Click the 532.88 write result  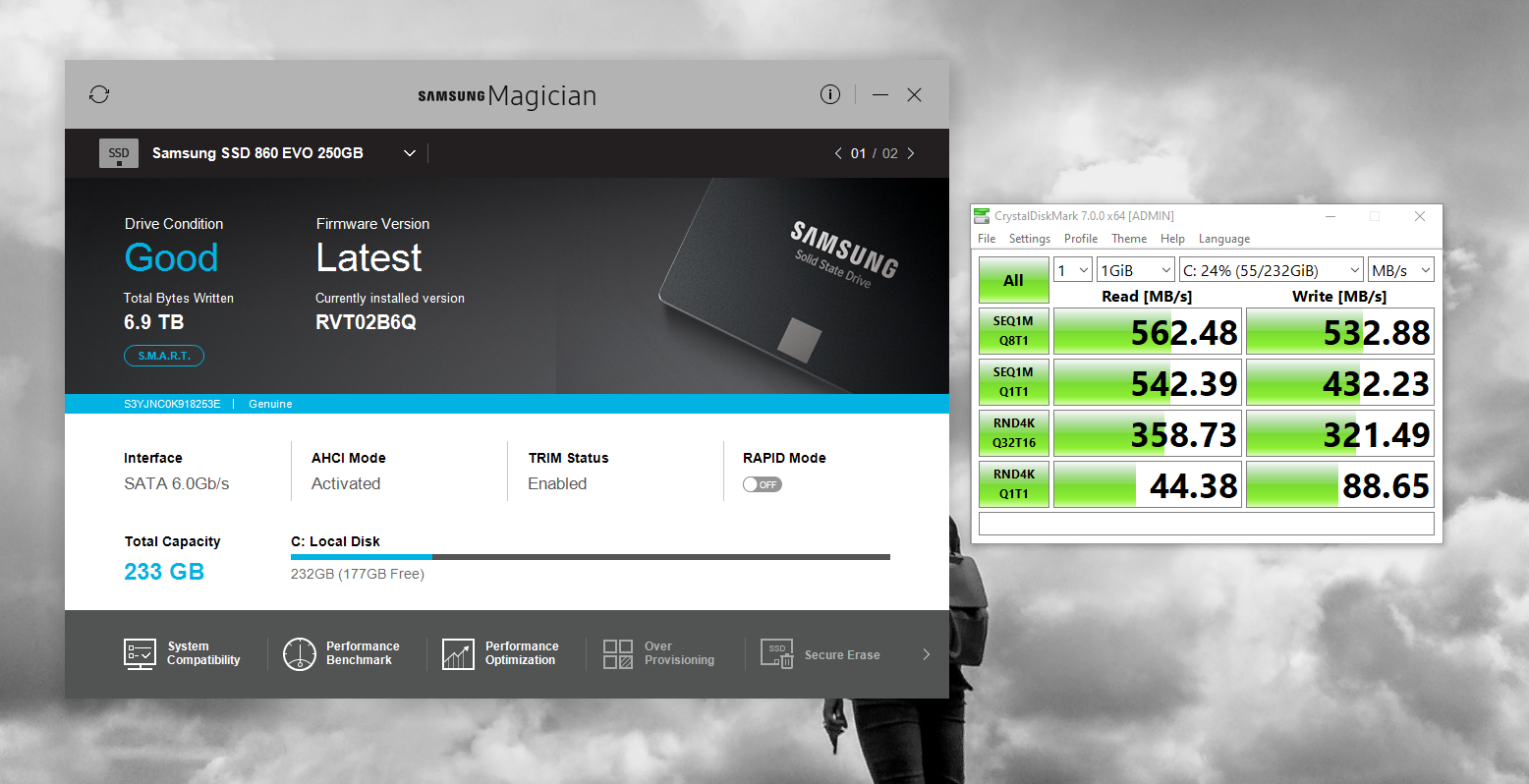(1340, 332)
